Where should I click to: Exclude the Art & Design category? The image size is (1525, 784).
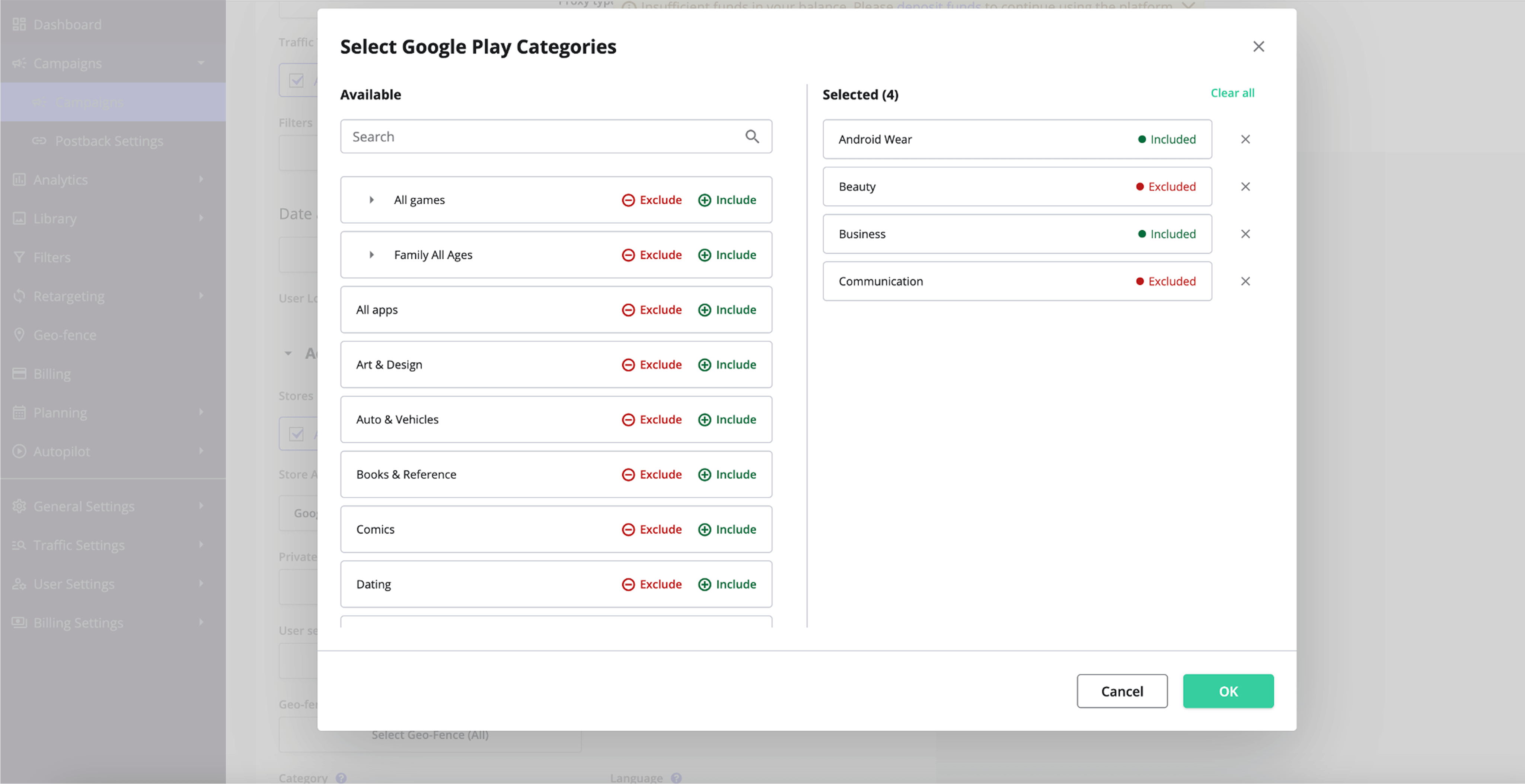click(651, 365)
